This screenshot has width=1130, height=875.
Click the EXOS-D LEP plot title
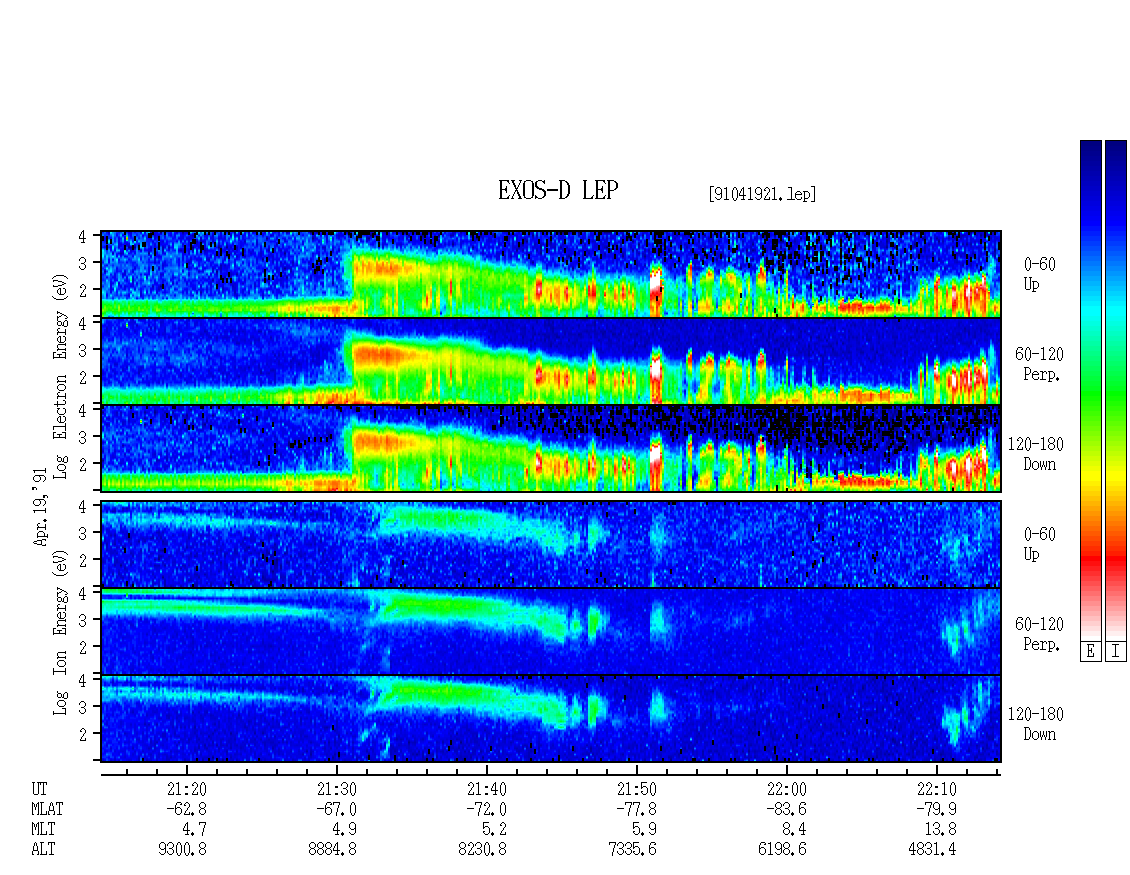558,190
